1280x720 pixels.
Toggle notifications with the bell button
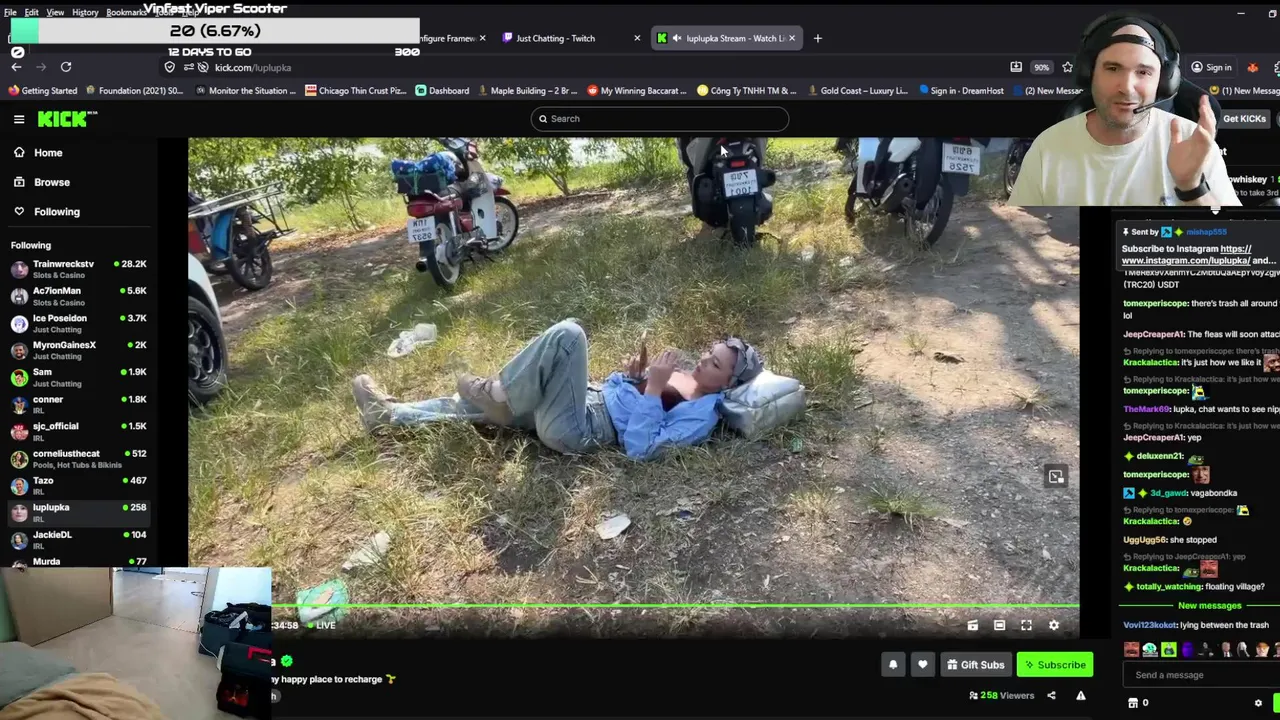click(893, 665)
